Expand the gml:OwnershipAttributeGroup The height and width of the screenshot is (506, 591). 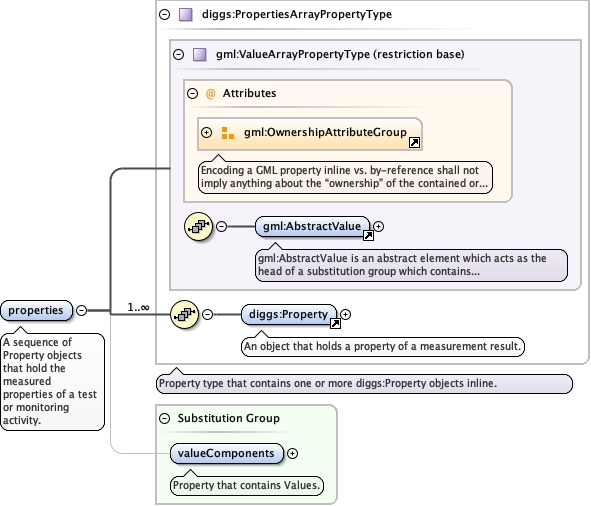(x=207, y=133)
